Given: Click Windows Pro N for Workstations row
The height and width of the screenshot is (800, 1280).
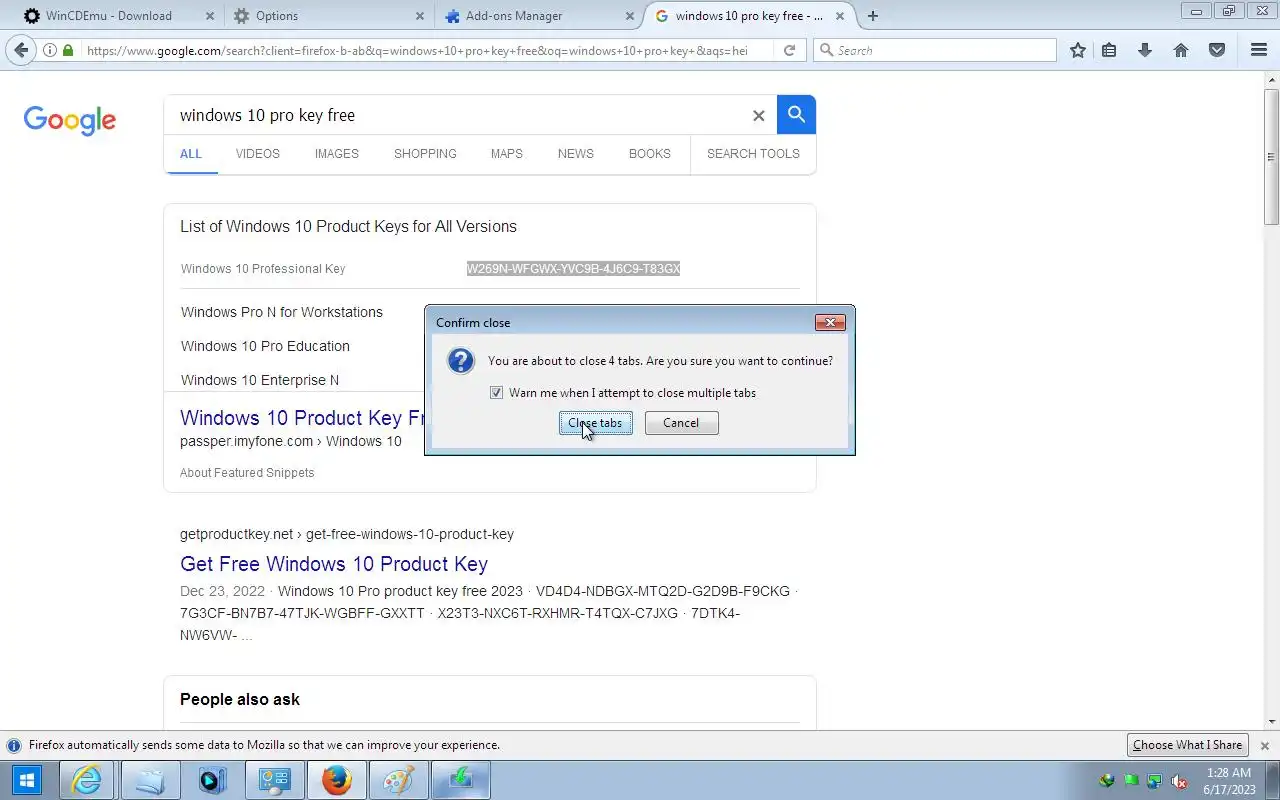Looking at the screenshot, I should pyautogui.click(x=282, y=312).
